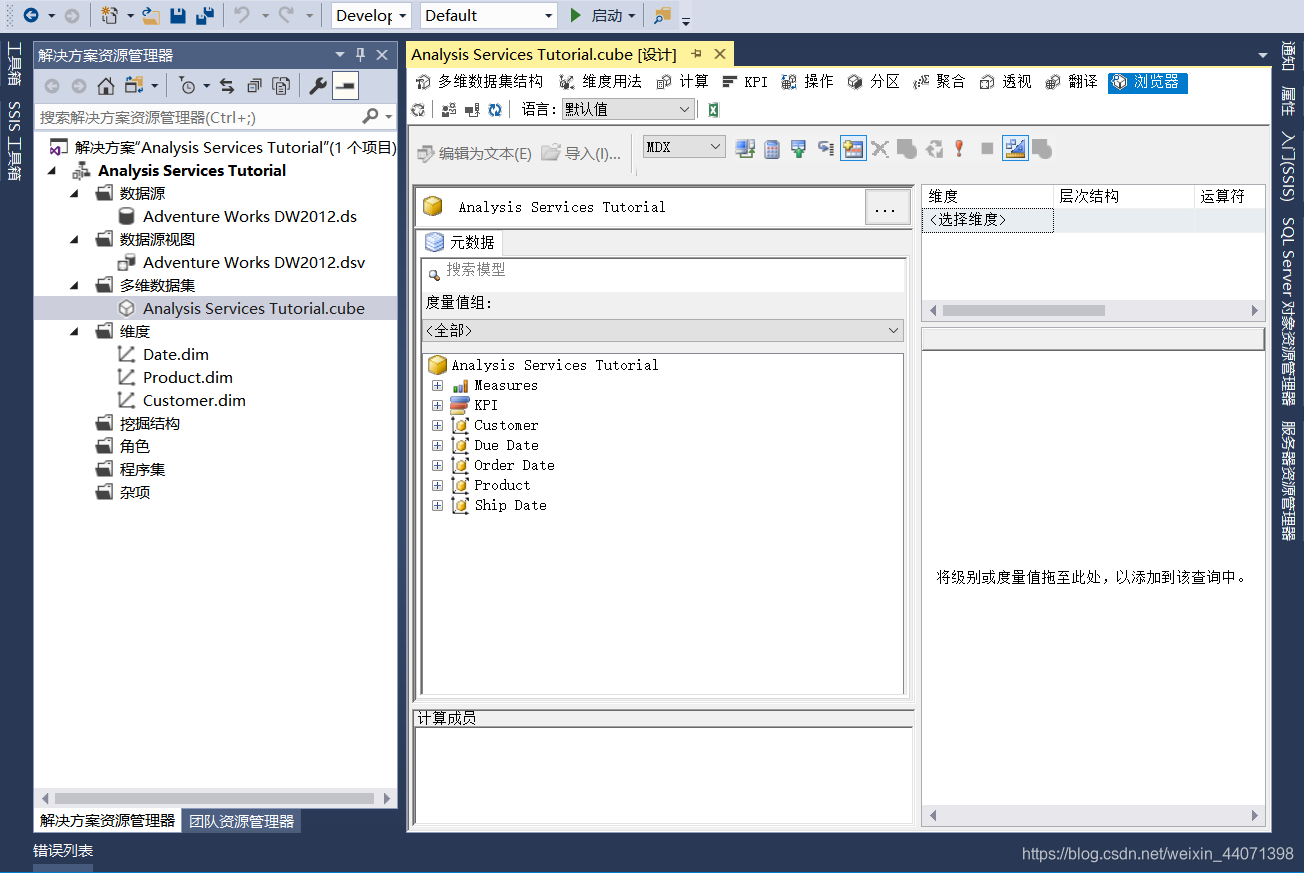The image size is (1304, 873).
Task: Click the search magnifier in the Solution Explorer search box
Action: [371, 117]
